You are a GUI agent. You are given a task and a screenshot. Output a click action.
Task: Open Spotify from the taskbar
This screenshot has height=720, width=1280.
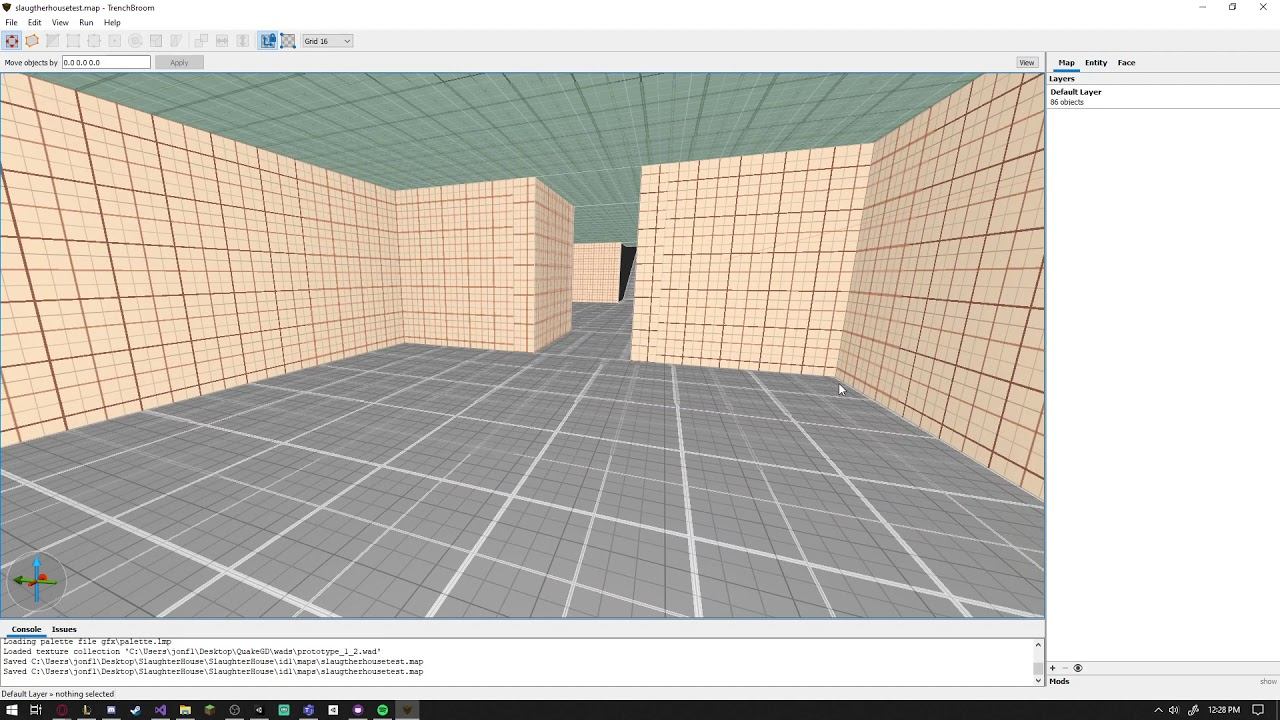tap(382, 710)
